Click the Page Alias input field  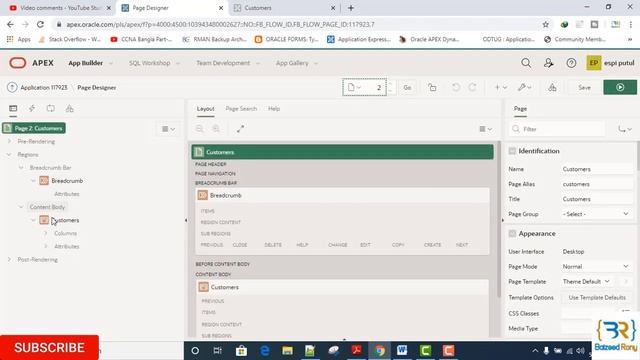[597, 184]
